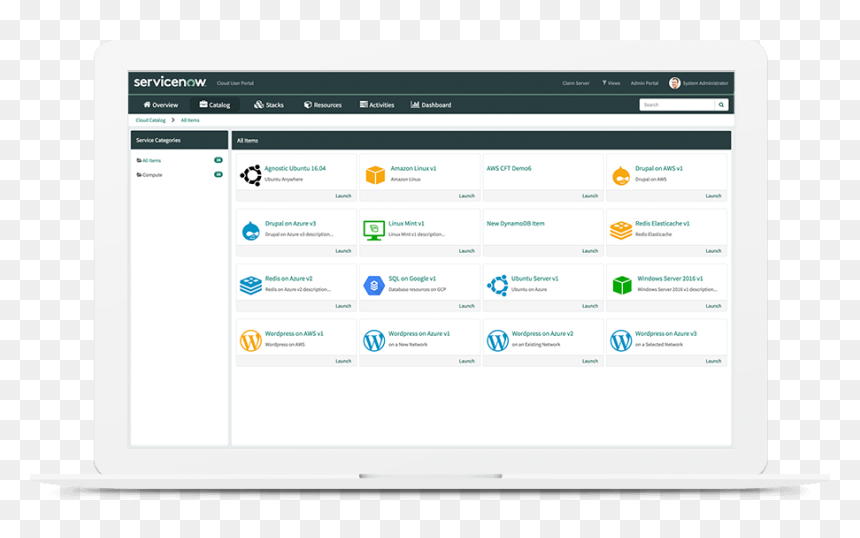Click the Ubuntu Server v1 icon
Screen dimensions: 860x538
coord(497,285)
